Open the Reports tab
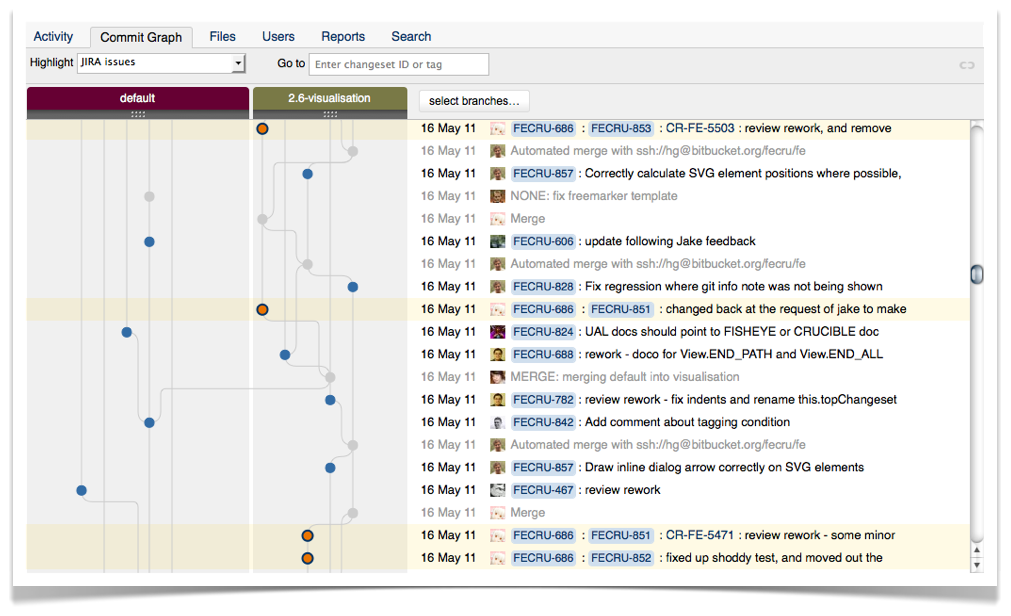 pos(343,37)
